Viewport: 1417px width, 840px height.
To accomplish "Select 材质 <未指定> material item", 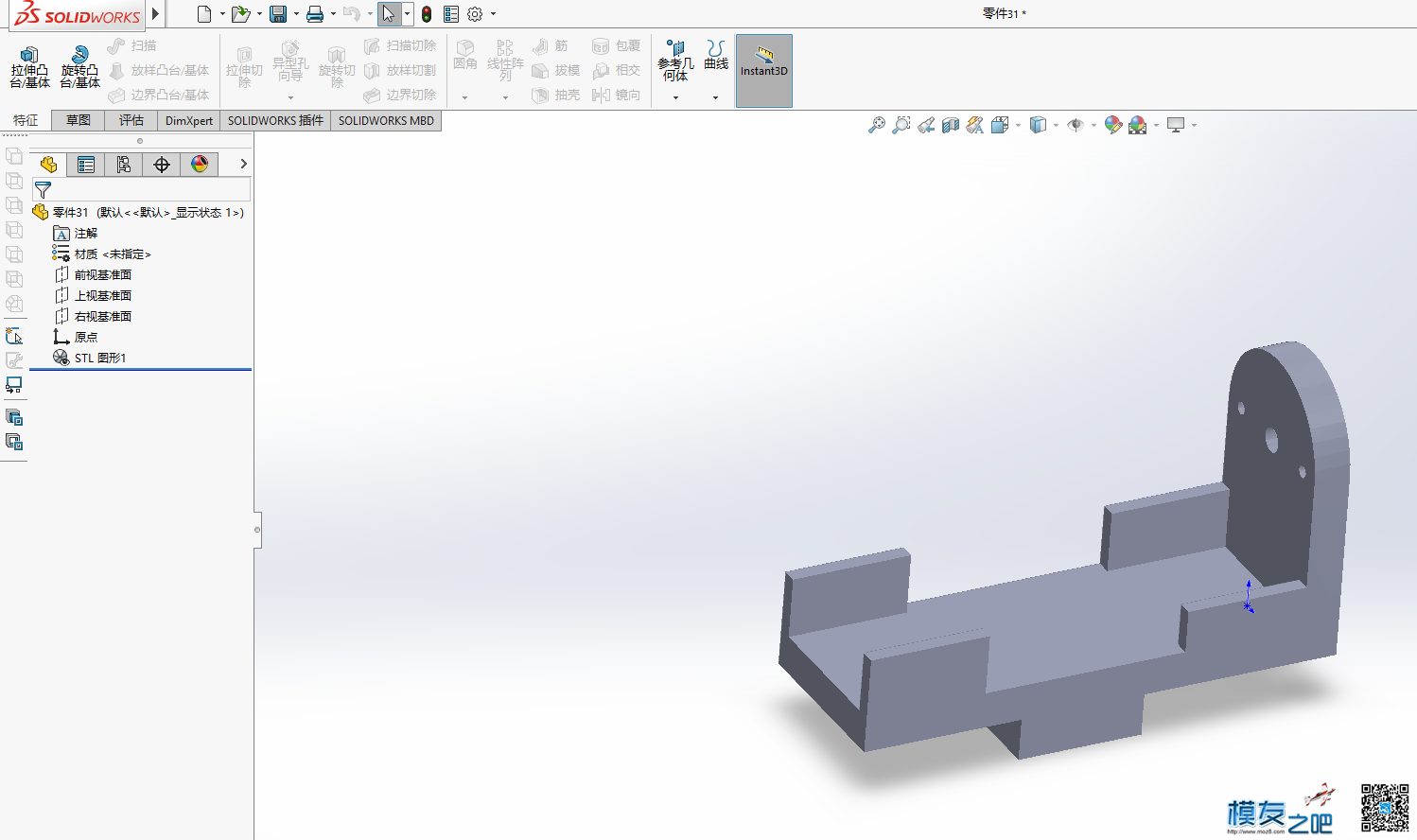I will tap(102, 254).
